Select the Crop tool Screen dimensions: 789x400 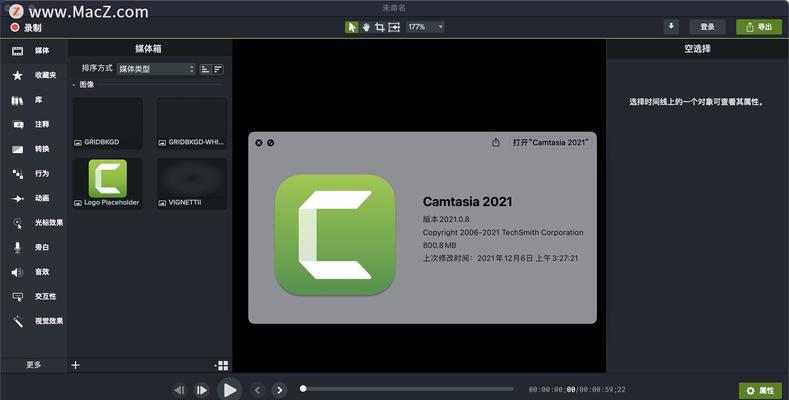(379, 27)
